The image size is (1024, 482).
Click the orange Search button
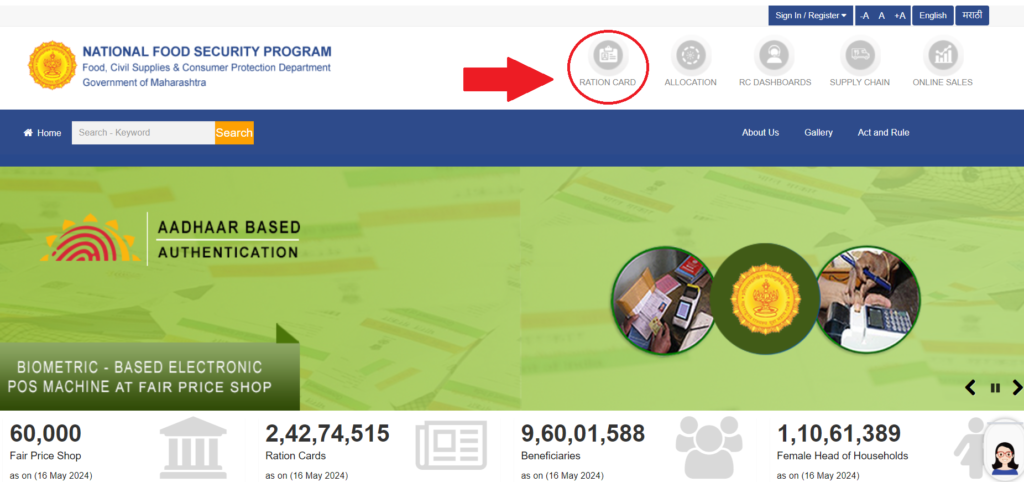234,133
